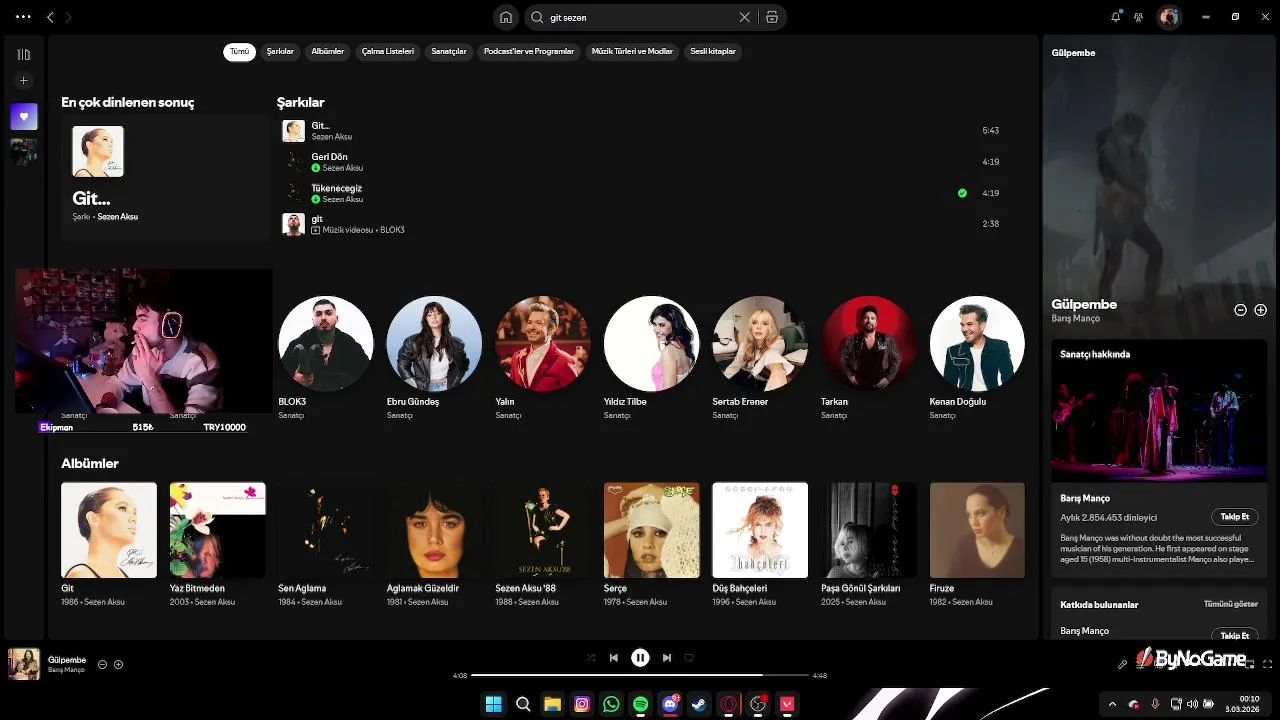Skip to previous track
Viewport: 1280px width, 720px height.
614,658
